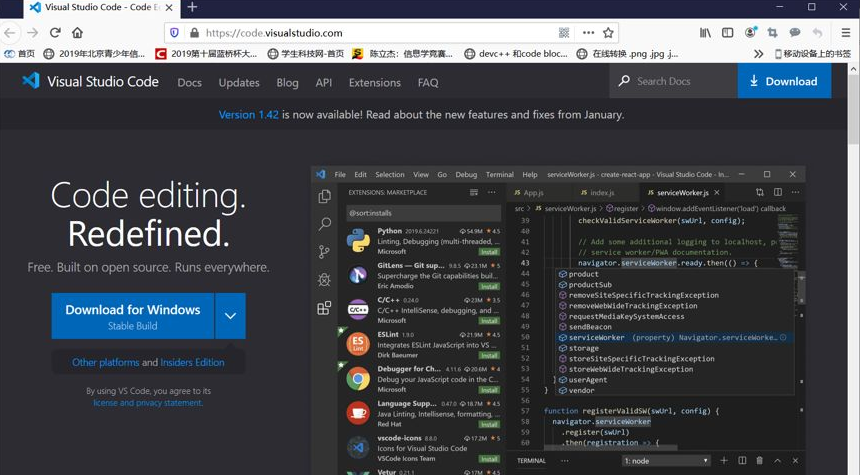Expand the download options arrow beside Download for Windows
This screenshot has height=475, width=860.
[x=230, y=316]
